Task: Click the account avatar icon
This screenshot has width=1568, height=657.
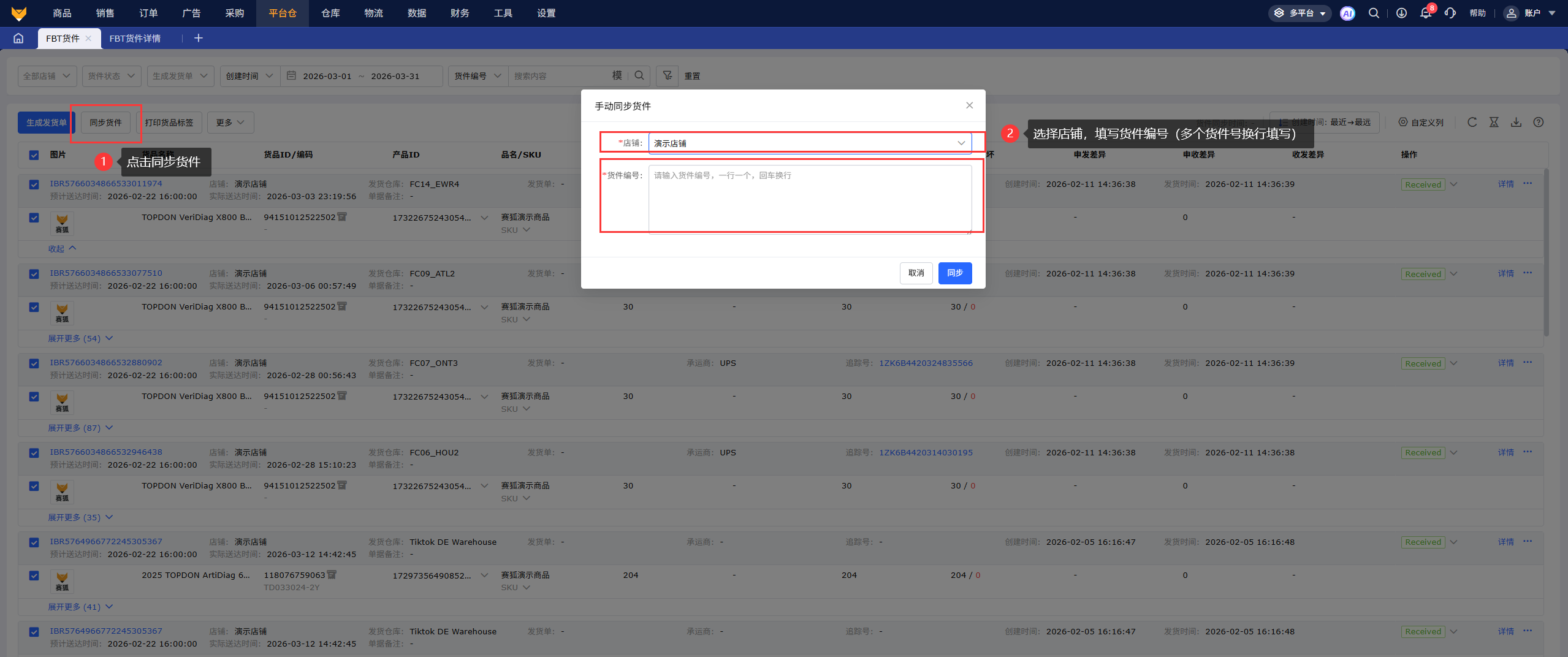Action: pyautogui.click(x=1511, y=13)
